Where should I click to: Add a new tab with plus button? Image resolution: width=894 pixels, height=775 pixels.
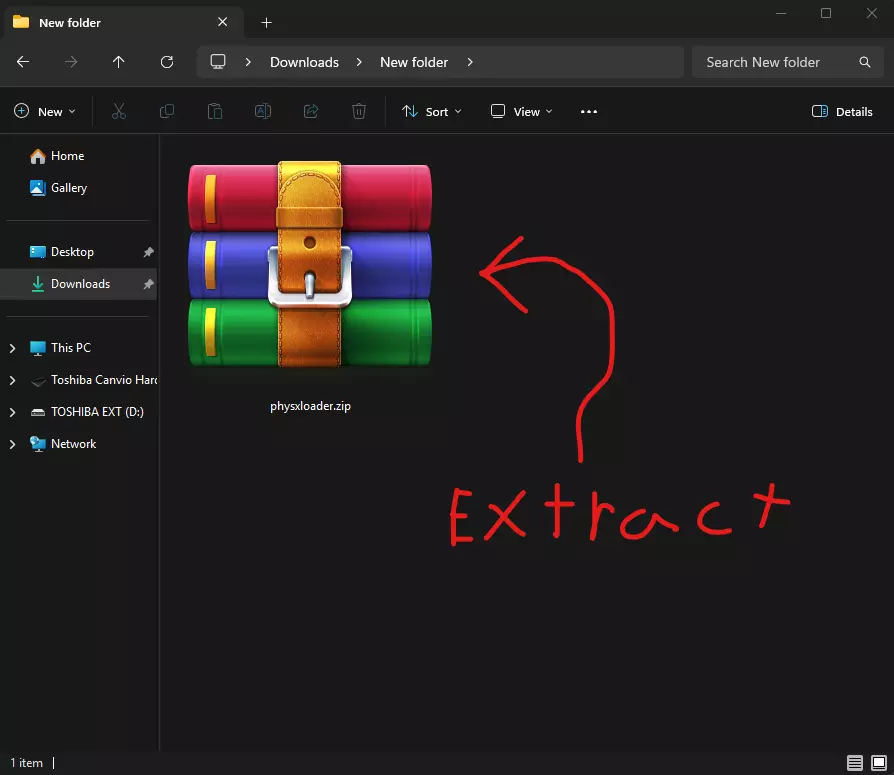pyautogui.click(x=266, y=23)
